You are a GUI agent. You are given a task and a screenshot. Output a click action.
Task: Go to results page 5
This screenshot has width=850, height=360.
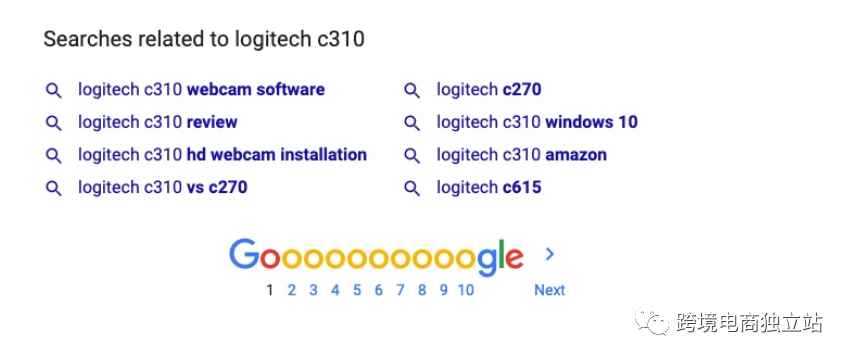pyautogui.click(x=357, y=290)
